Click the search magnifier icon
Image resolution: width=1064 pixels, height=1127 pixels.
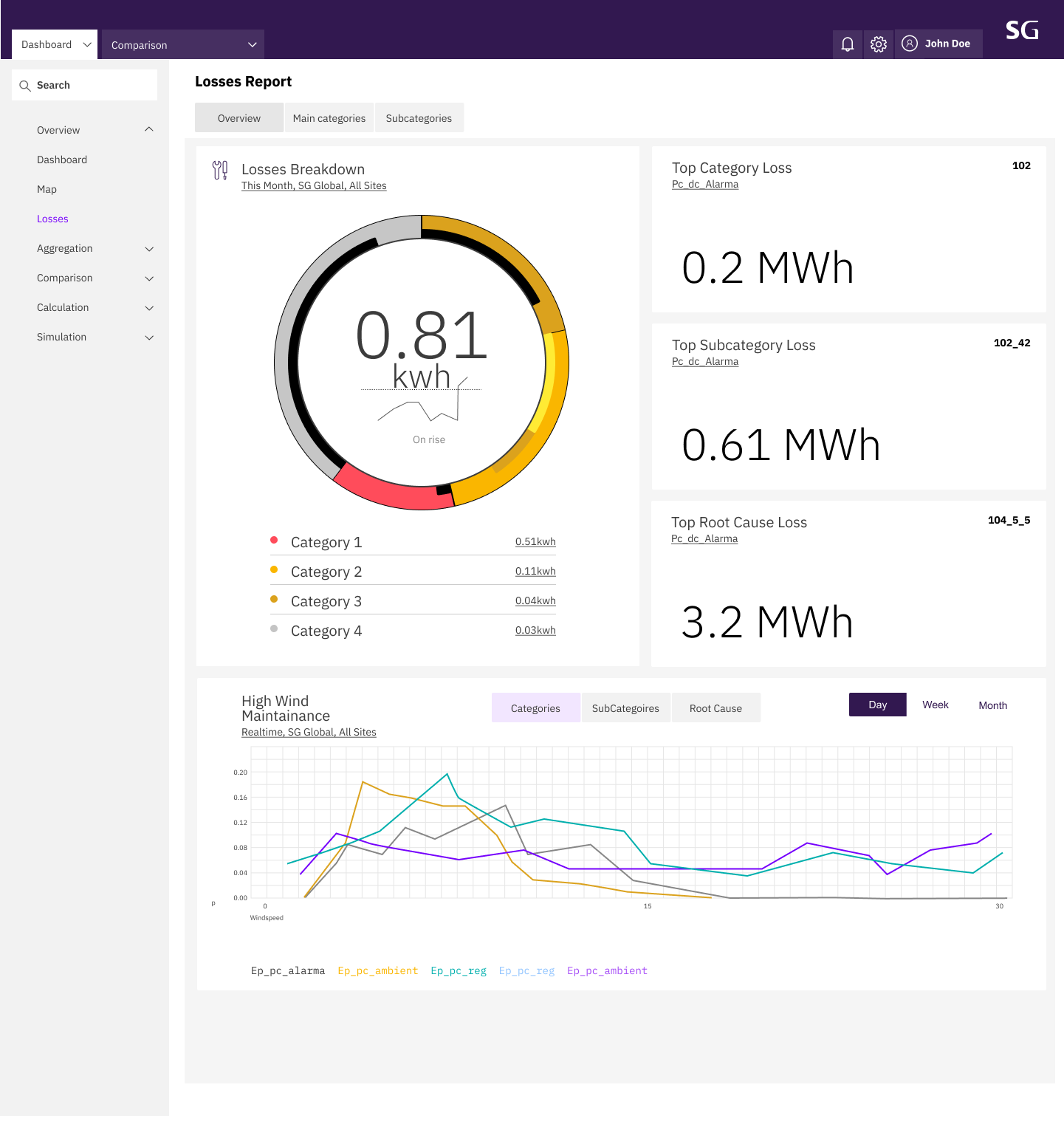25,86
